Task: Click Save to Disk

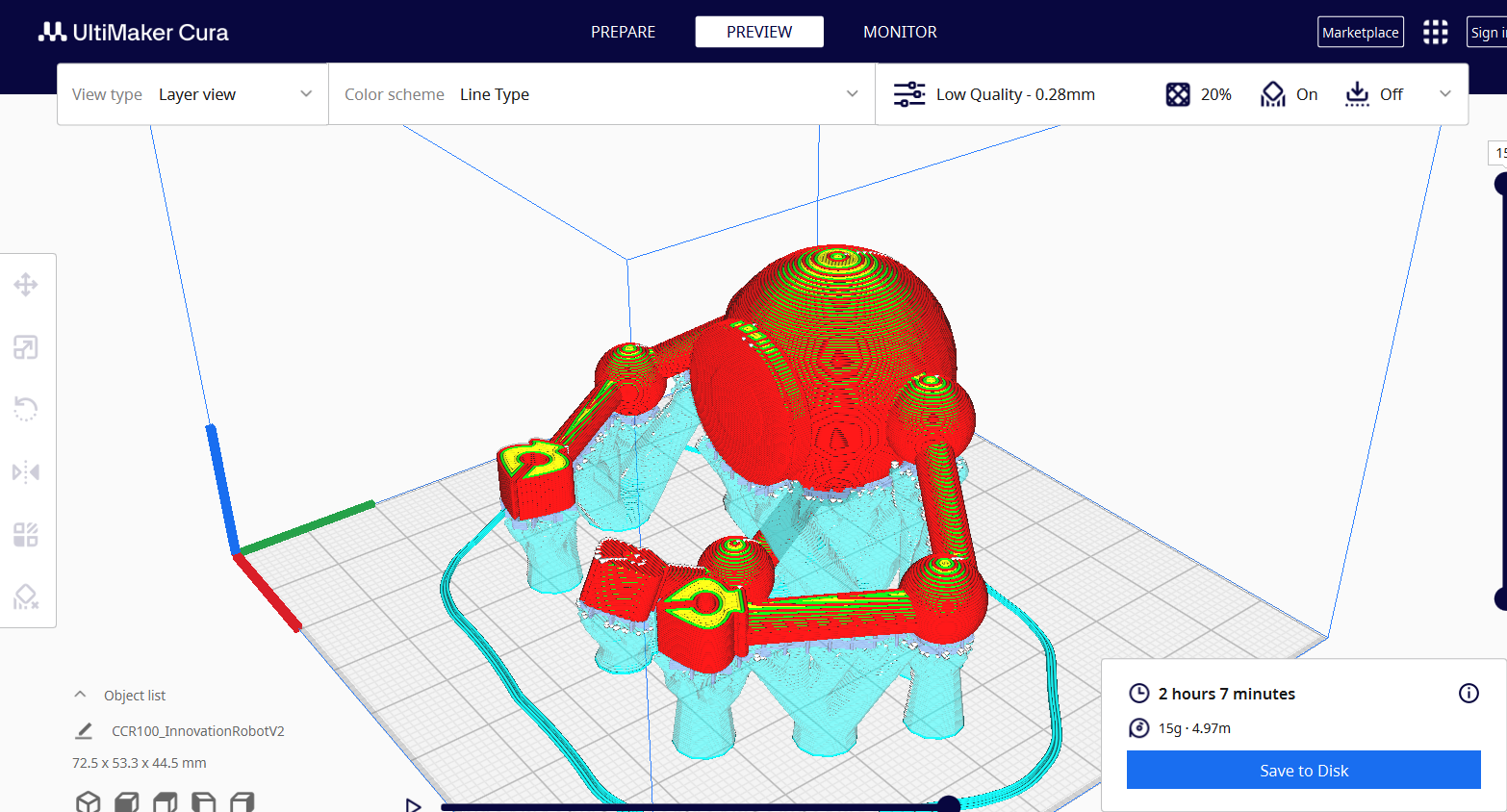Action: click(1304, 770)
